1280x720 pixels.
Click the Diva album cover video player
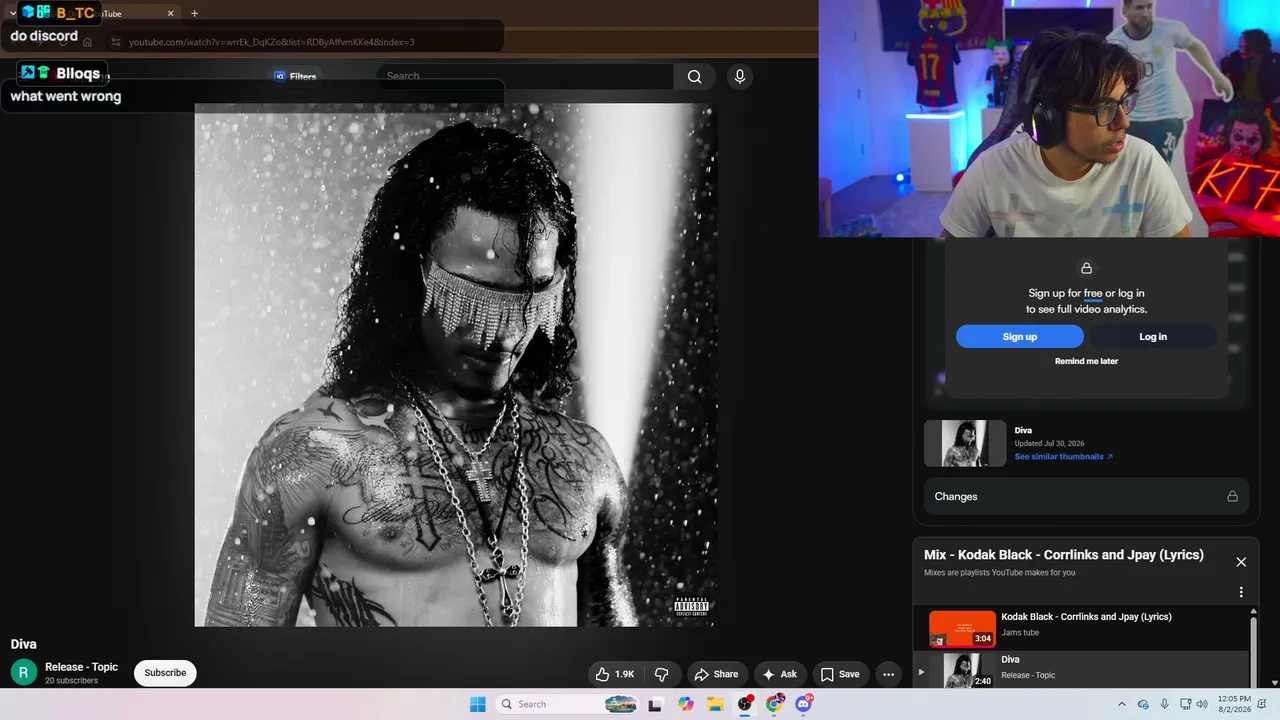[x=456, y=365]
